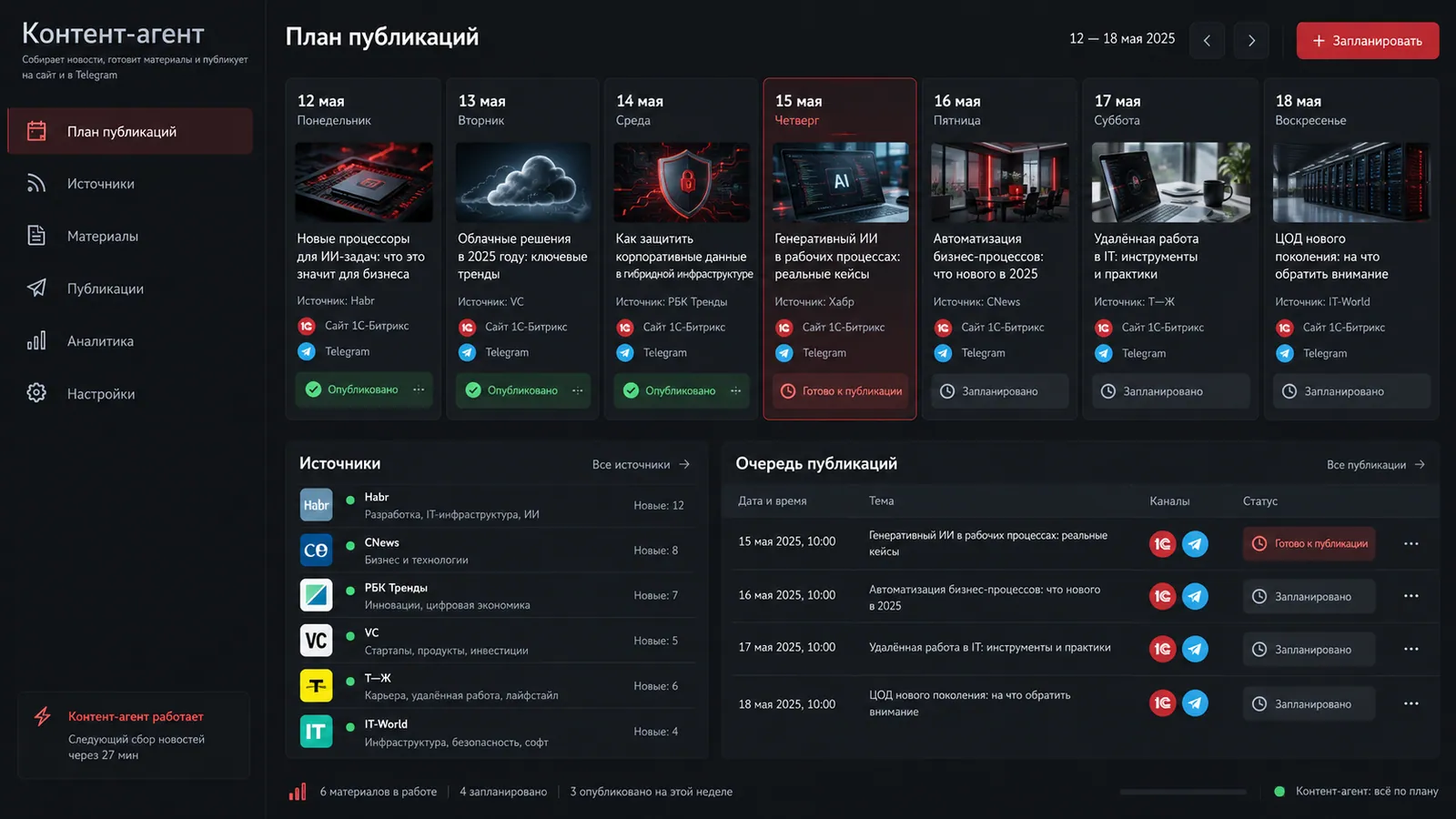
Task: Open row menu for 15 мая 2025 queue item
Action: click(1411, 543)
